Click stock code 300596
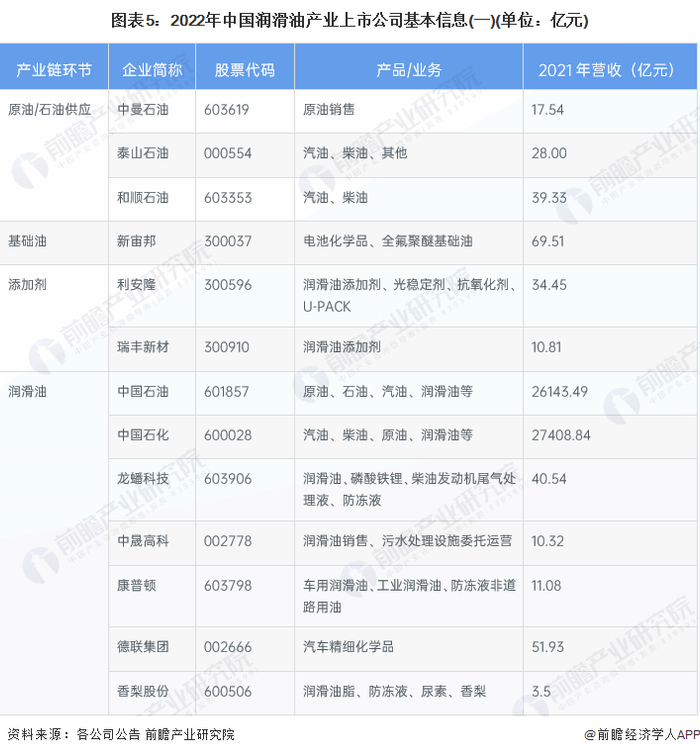 click(x=228, y=285)
